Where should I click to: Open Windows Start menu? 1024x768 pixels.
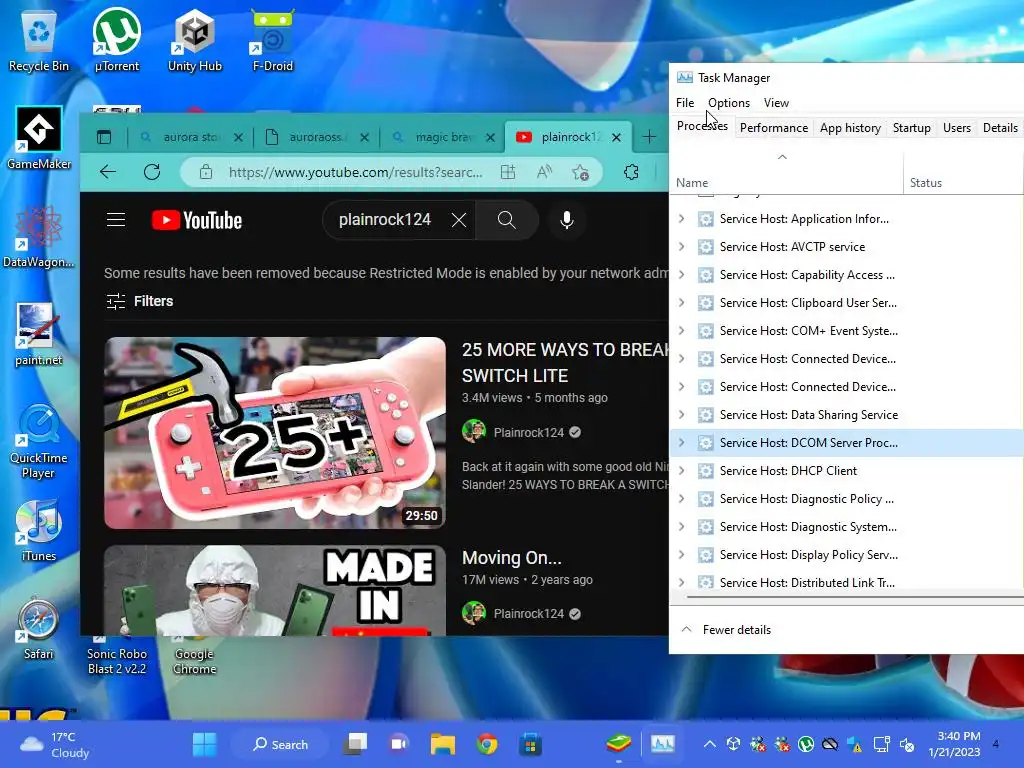click(x=204, y=744)
